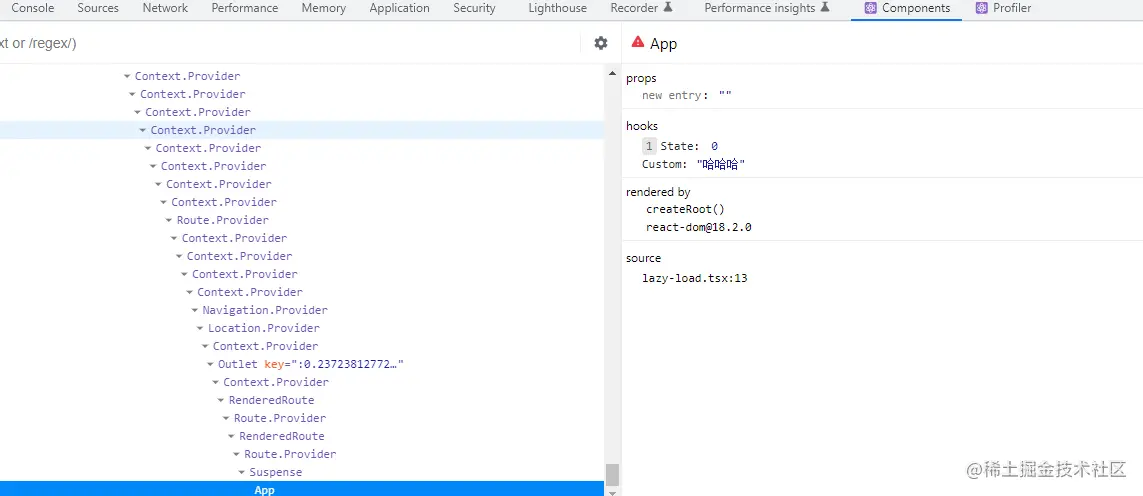Open the component settings gear icon
This screenshot has width=1143, height=496.
click(x=600, y=43)
